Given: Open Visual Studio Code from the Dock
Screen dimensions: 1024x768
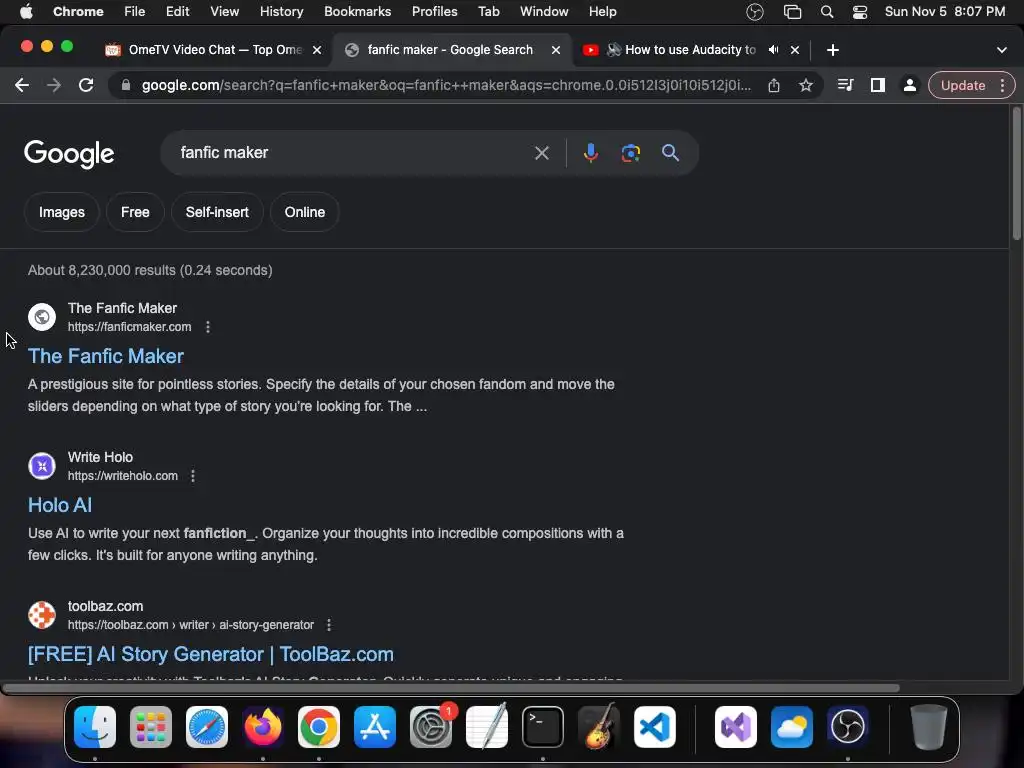Looking at the screenshot, I should [x=655, y=727].
